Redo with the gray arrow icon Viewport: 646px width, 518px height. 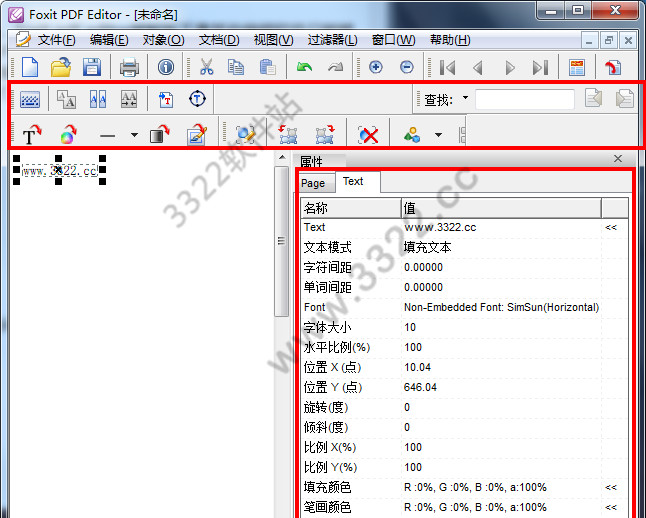335,66
